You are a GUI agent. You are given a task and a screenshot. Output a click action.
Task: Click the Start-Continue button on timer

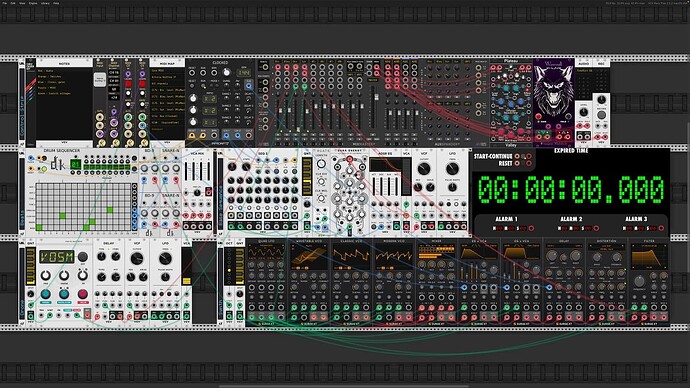click(x=517, y=156)
